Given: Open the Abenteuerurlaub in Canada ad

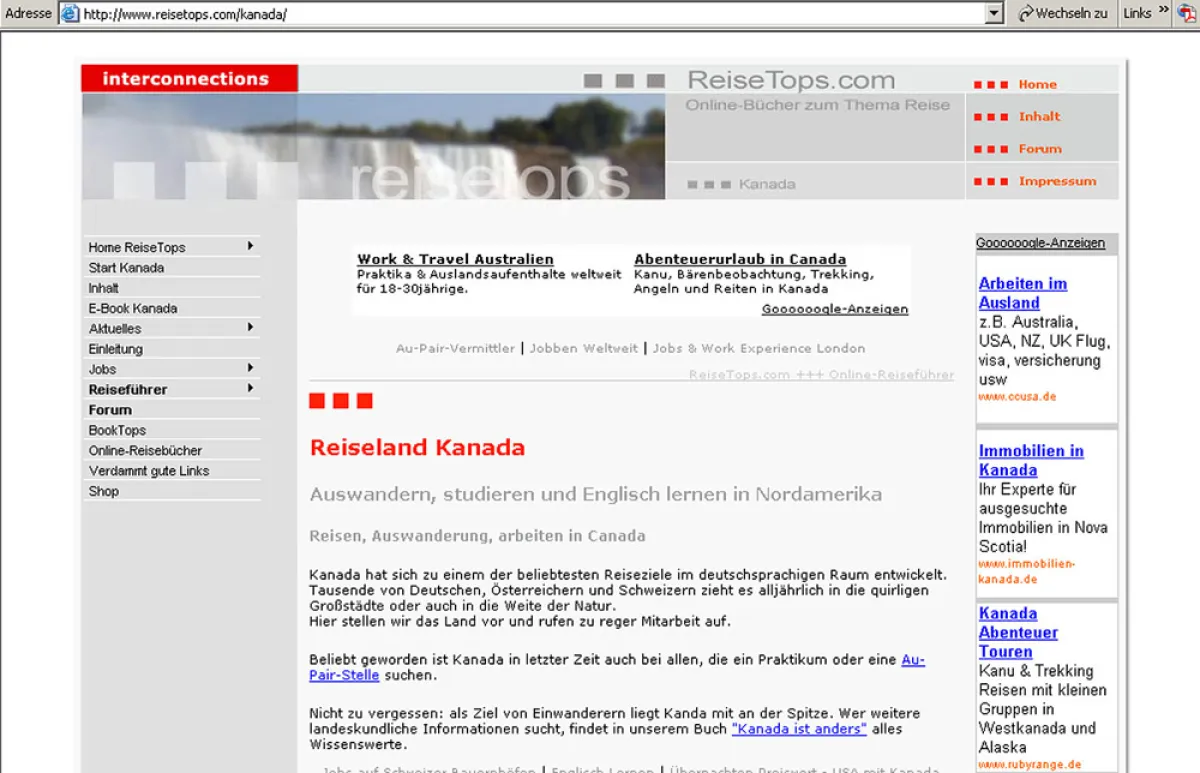Looking at the screenshot, I should pyautogui.click(x=740, y=259).
